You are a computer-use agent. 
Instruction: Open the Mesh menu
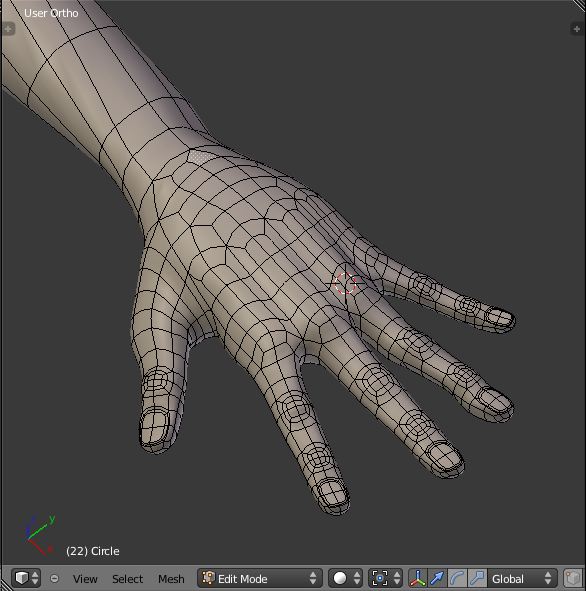pyautogui.click(x=171, y=579)
